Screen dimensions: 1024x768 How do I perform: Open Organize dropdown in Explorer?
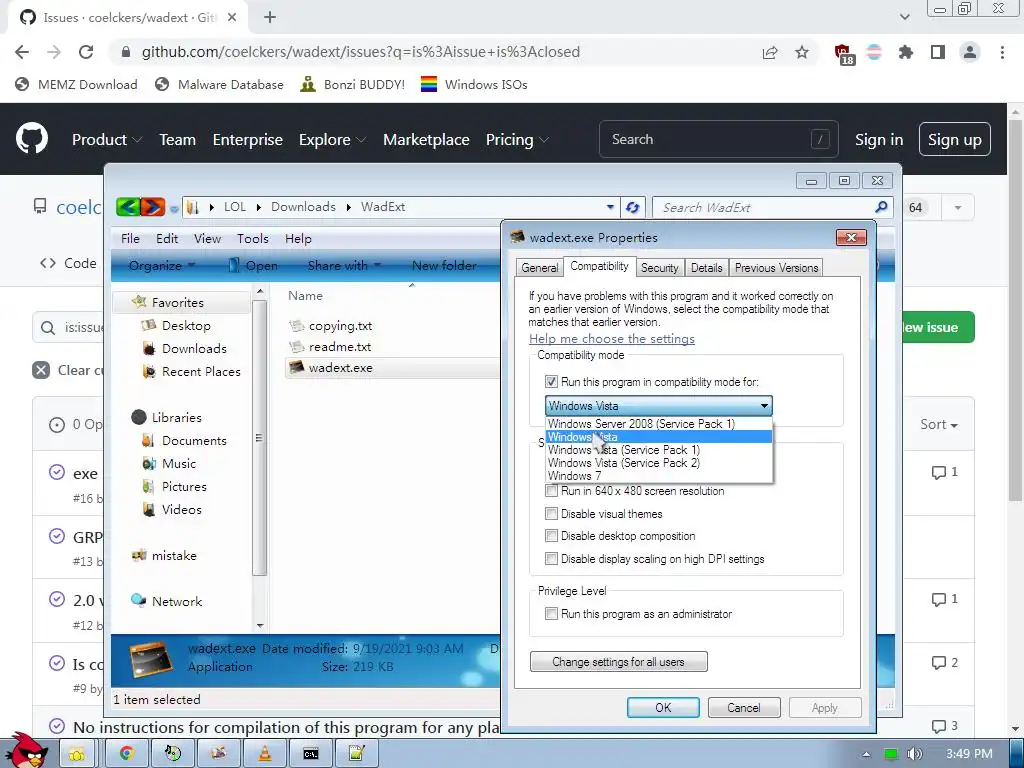[x=162, y=265]
